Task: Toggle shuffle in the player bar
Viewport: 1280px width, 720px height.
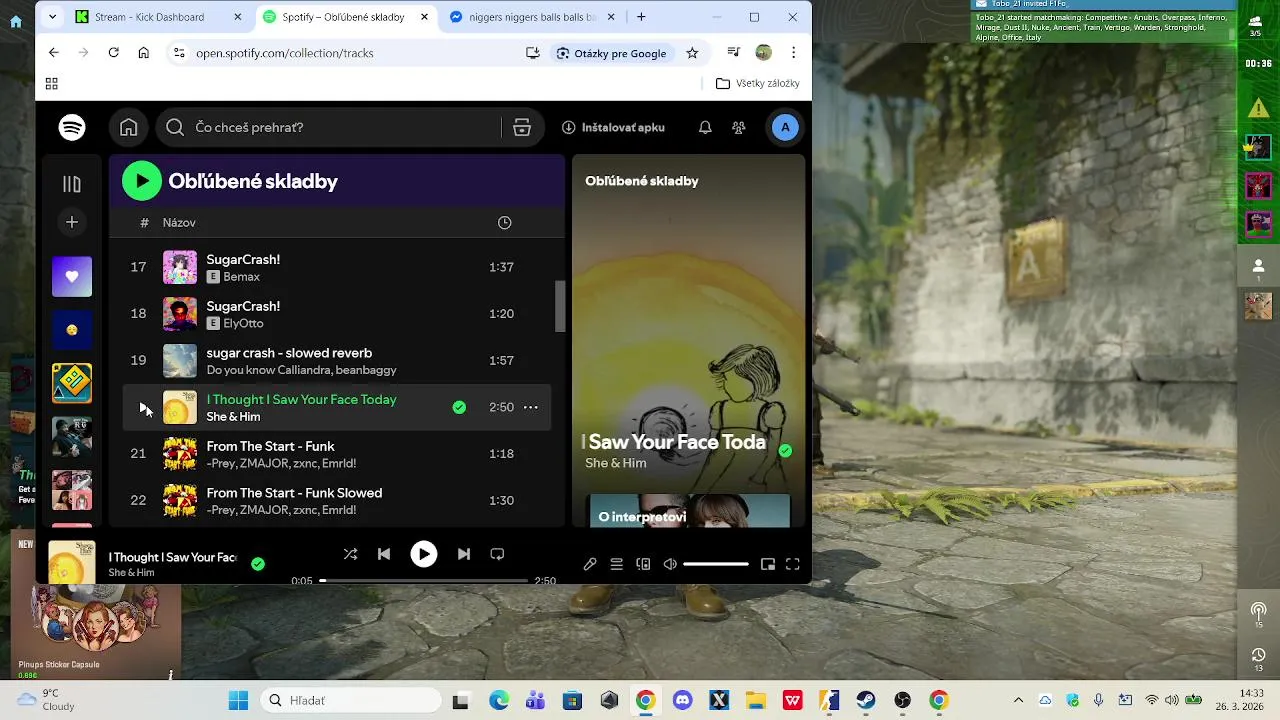Action: coord(350,554)
